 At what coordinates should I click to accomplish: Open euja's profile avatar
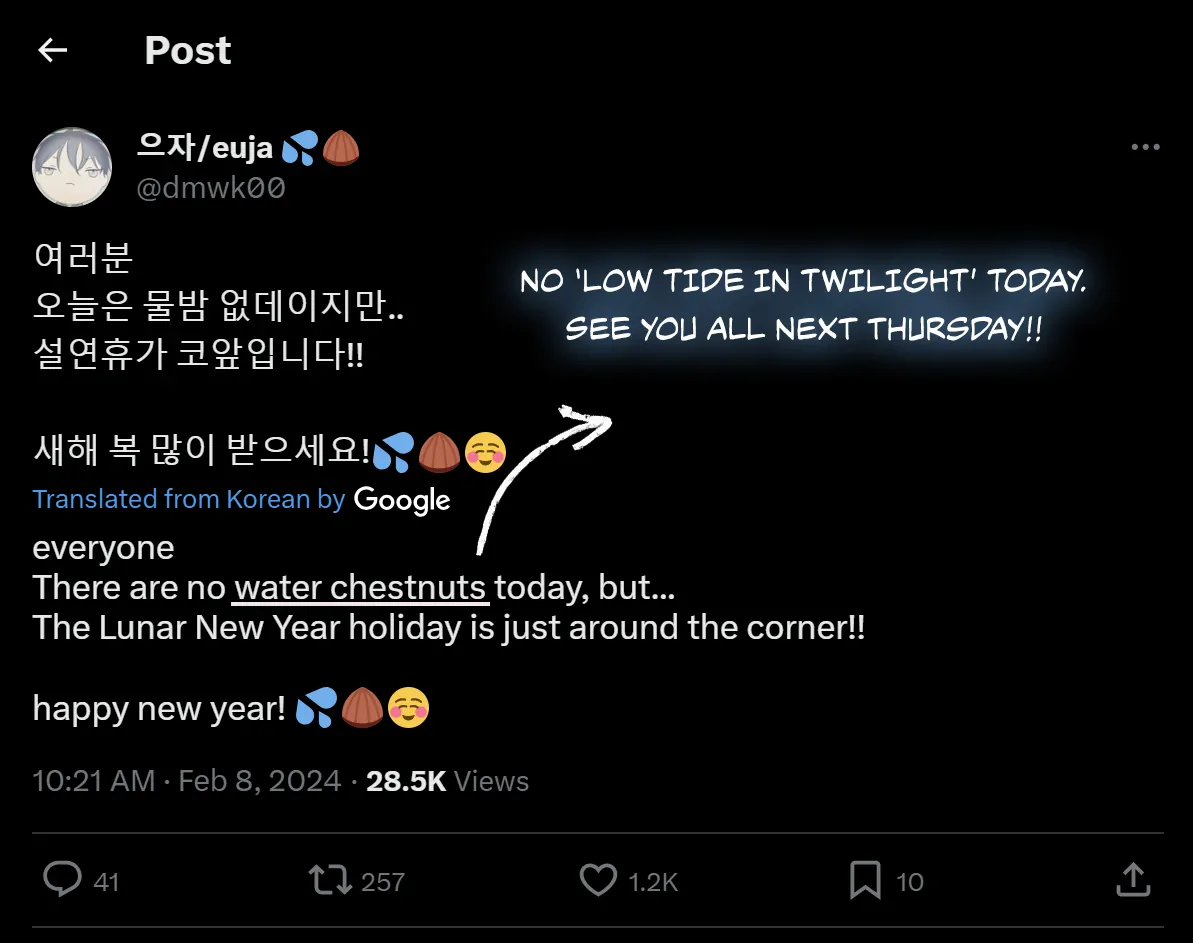(x=72, y=167)
